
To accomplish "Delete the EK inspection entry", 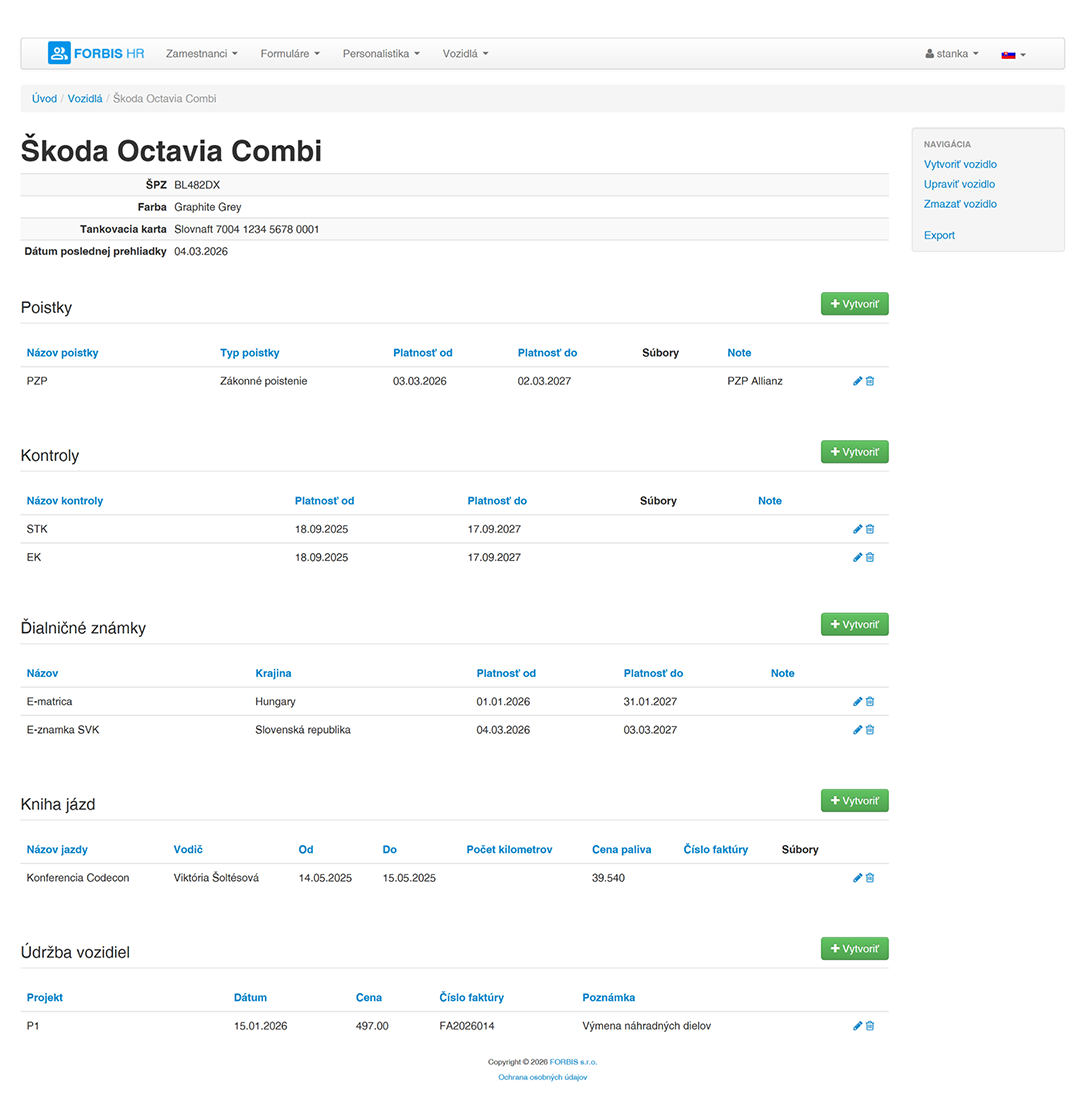I will (870, 557).
